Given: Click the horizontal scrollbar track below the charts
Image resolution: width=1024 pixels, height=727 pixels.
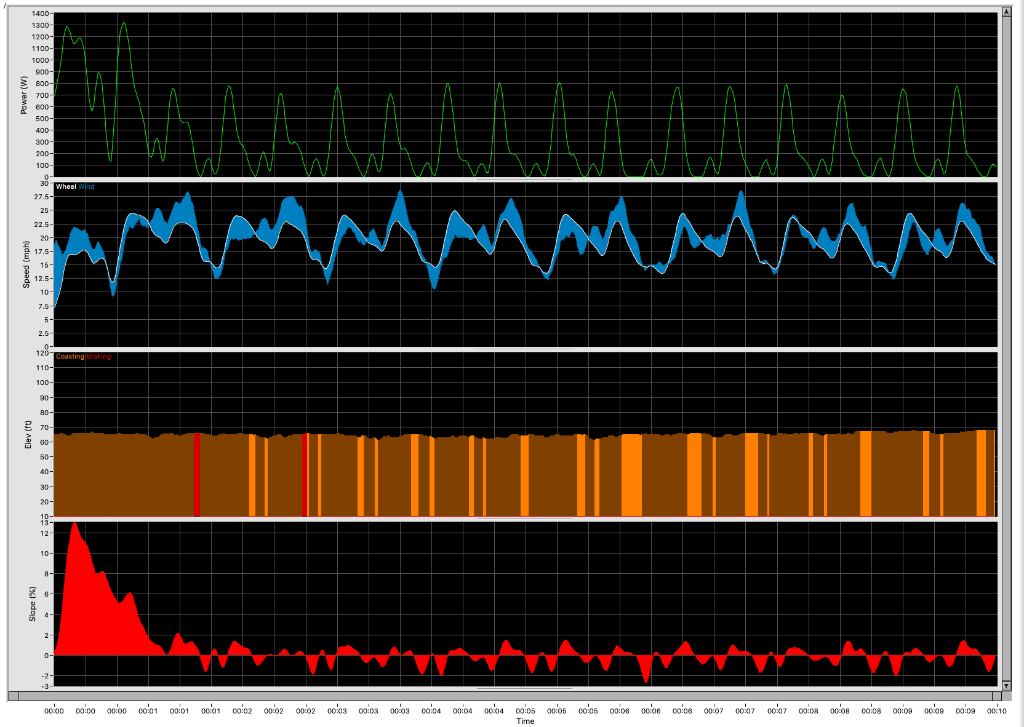Looking at the screenshot, I should (504, 696).
